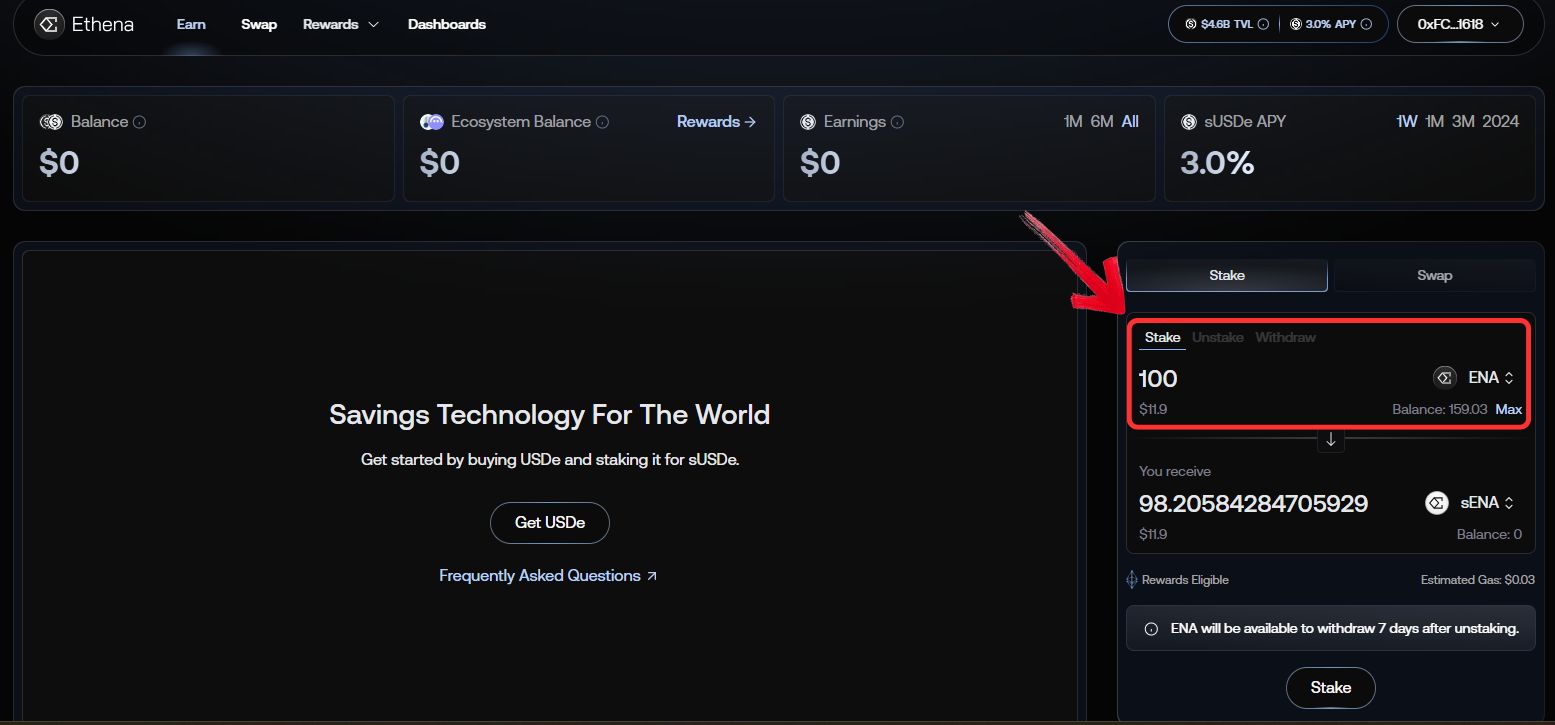Click the TVL coin icon in header
Image resolution: width=1555 pixels, height=725 pixels.
pos(1191,24)
